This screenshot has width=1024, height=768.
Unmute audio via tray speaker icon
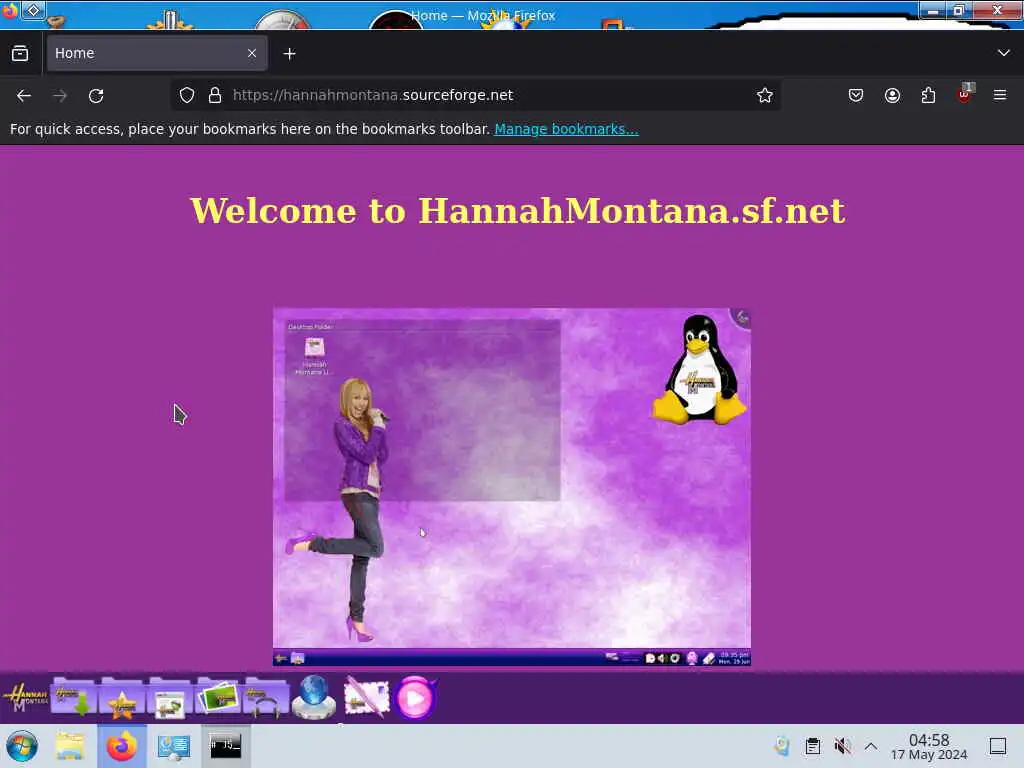pyautogui.click(x=842, y=746)
